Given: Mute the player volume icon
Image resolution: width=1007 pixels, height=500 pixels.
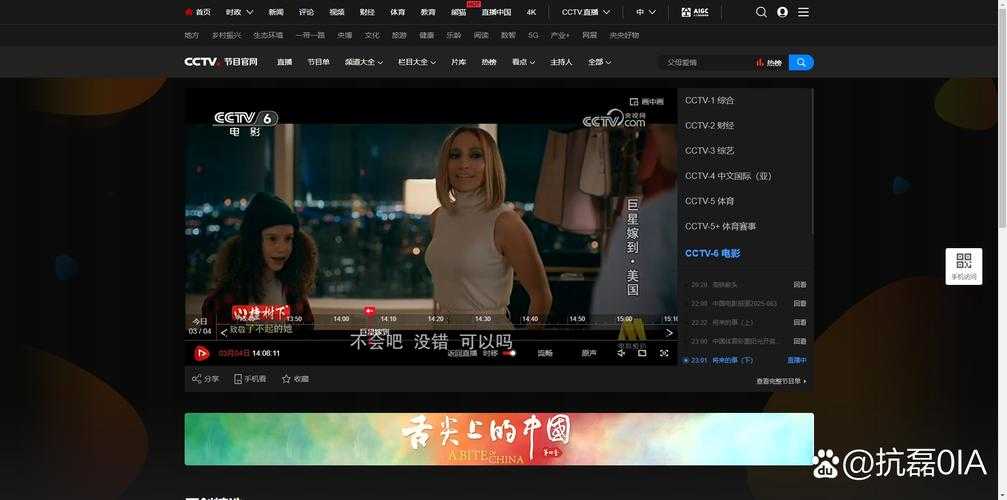Looking at the screenshot, I should 621,353.
